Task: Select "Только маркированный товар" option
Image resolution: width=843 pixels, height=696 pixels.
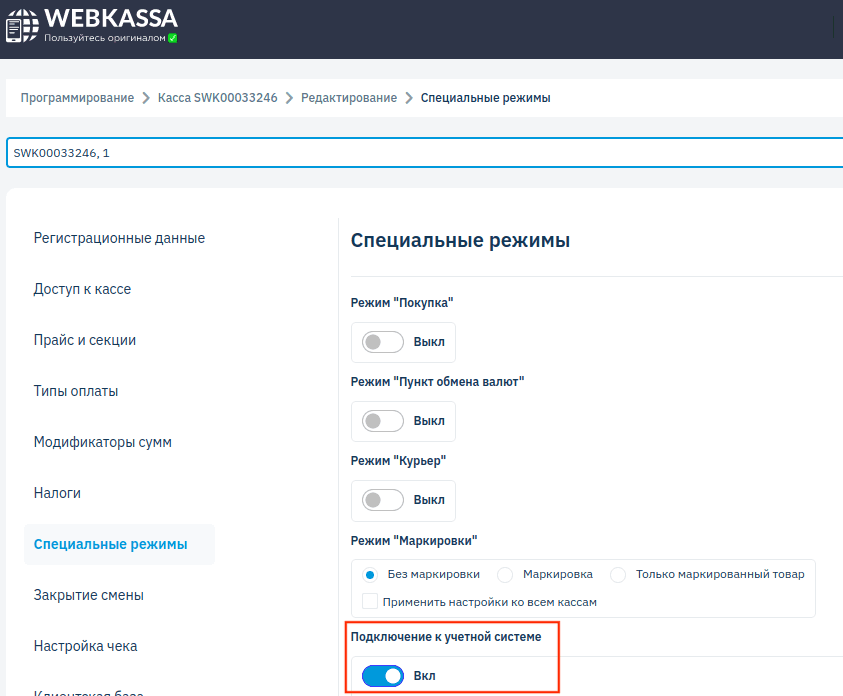Action: point(619,574)
